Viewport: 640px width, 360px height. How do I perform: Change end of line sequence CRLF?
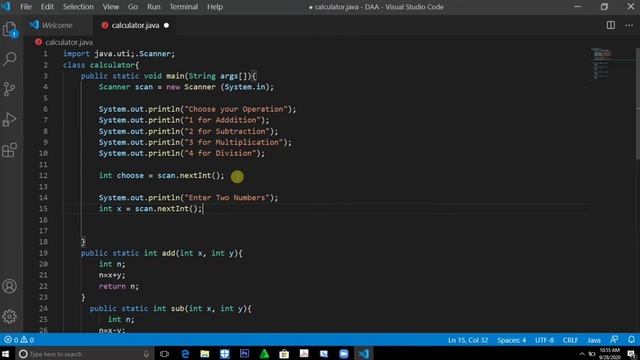(x=570, y=340)
